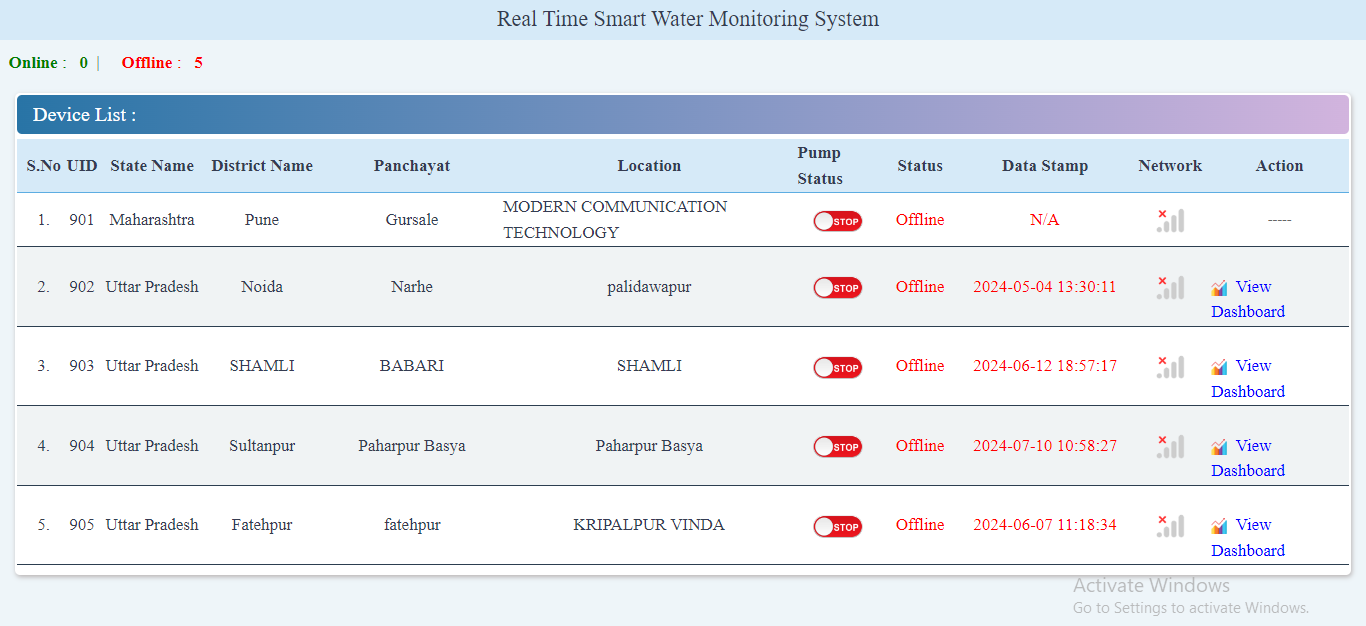Toggle the pump switch for SHAMLI device

pyautogui.click(x=837, y=367)
